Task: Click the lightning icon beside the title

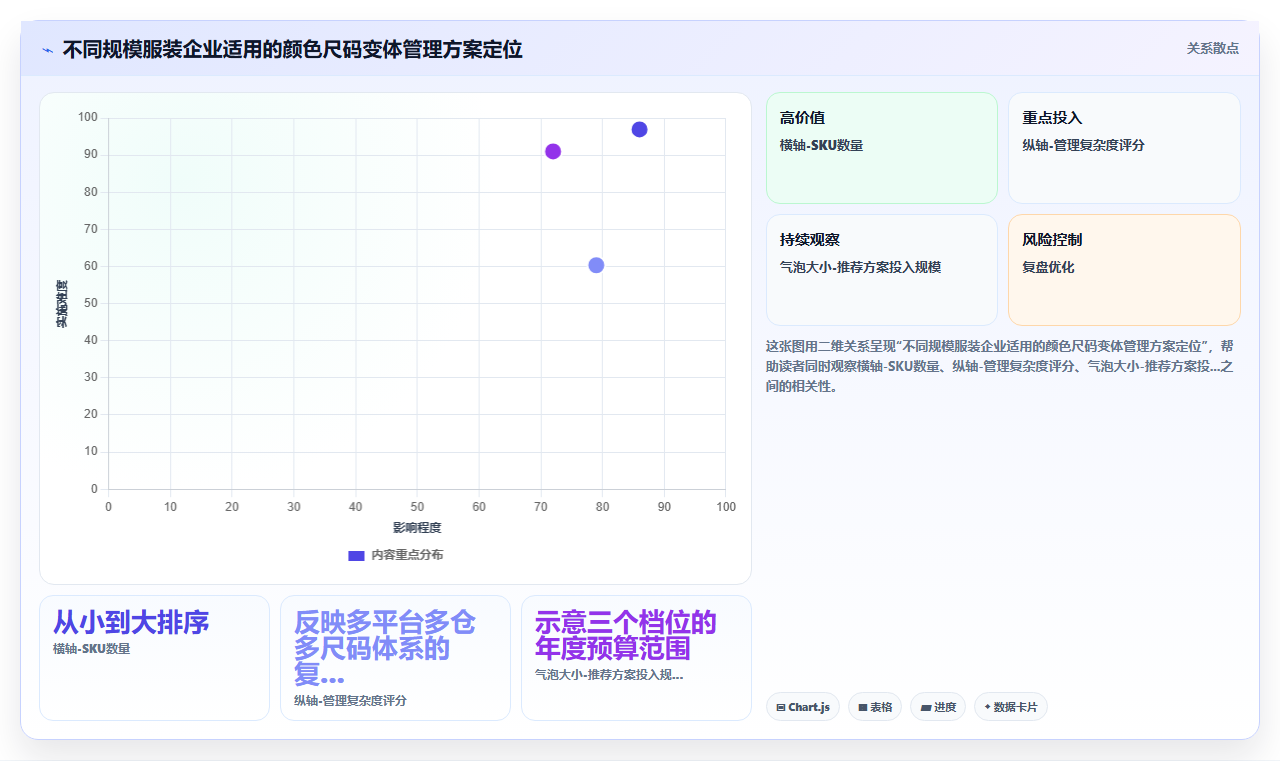Action: (47, 50)
